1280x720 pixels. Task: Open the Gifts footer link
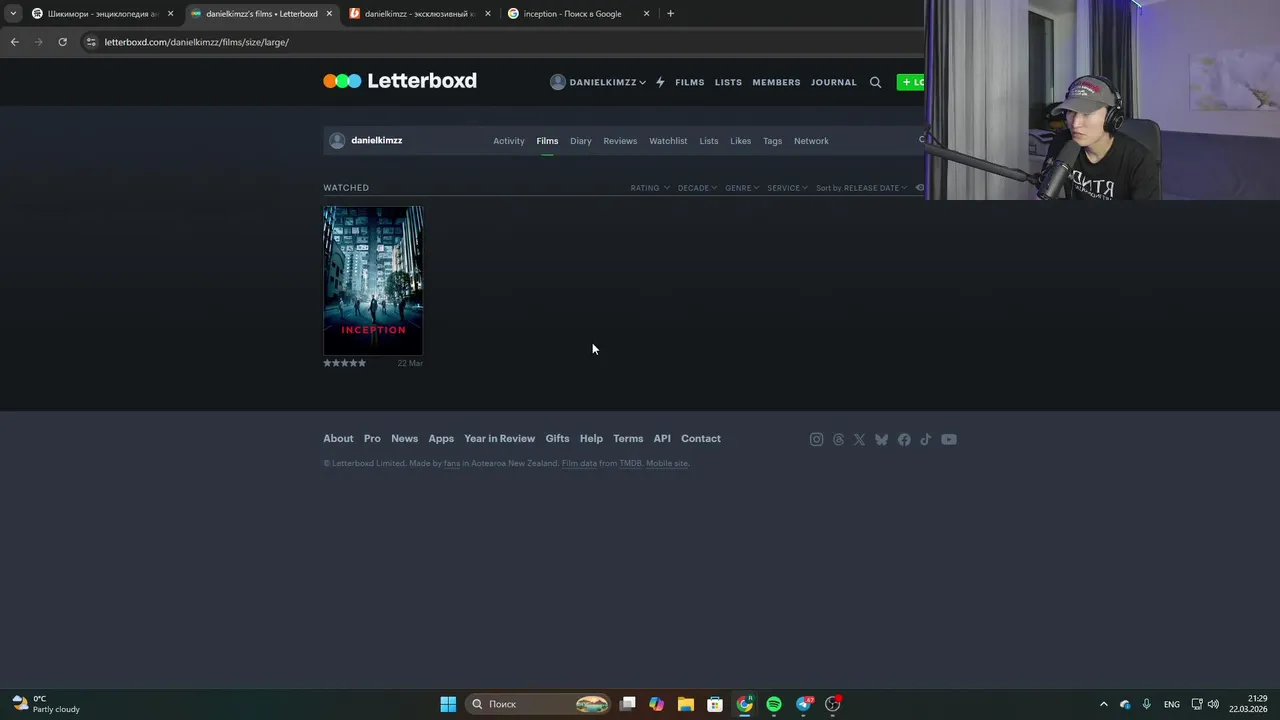click(x=557, y=439)
